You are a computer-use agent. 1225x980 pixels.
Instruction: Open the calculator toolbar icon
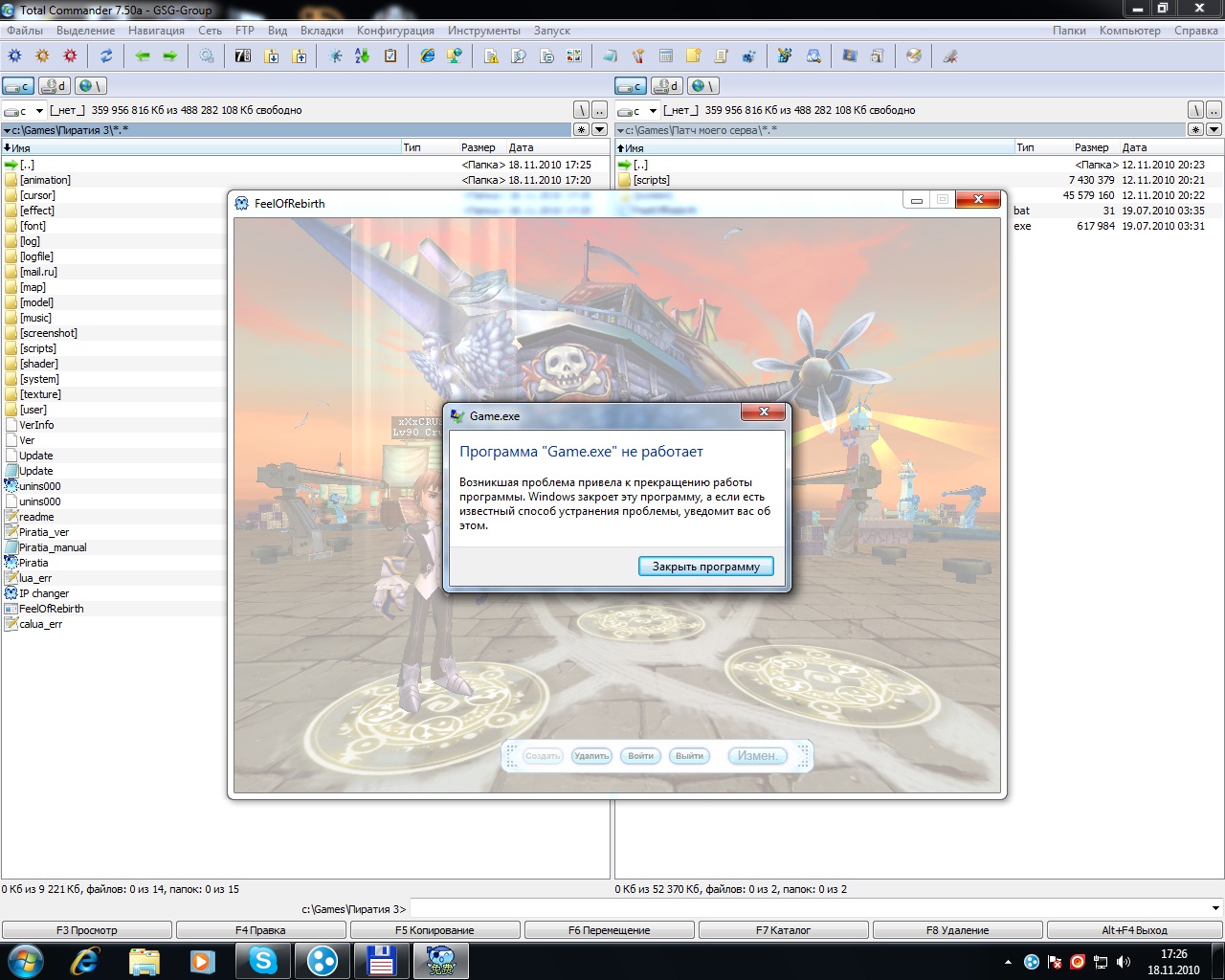click(x=666, y=56)
